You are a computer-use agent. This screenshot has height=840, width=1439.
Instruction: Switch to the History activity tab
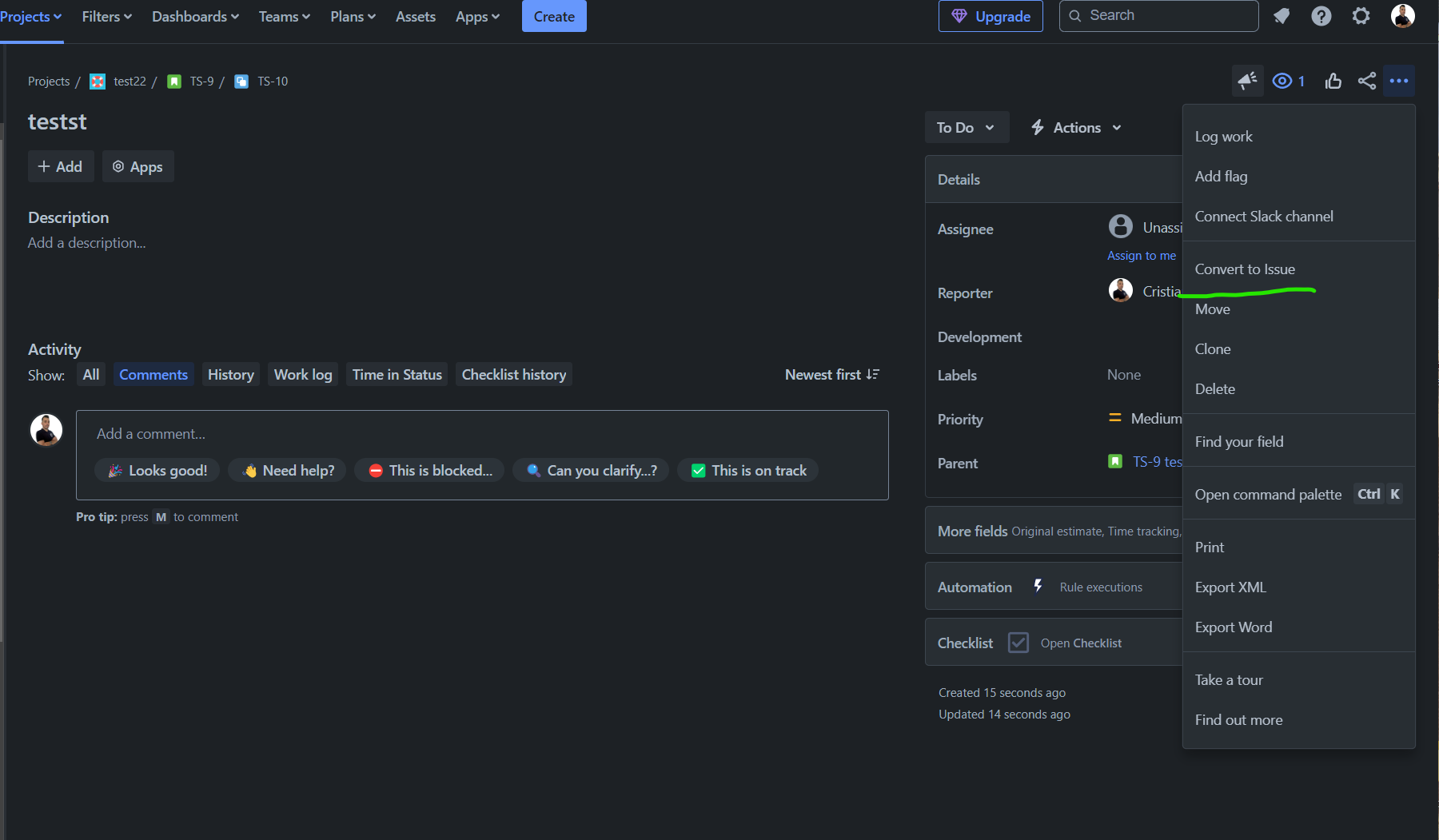click(230, 374)
